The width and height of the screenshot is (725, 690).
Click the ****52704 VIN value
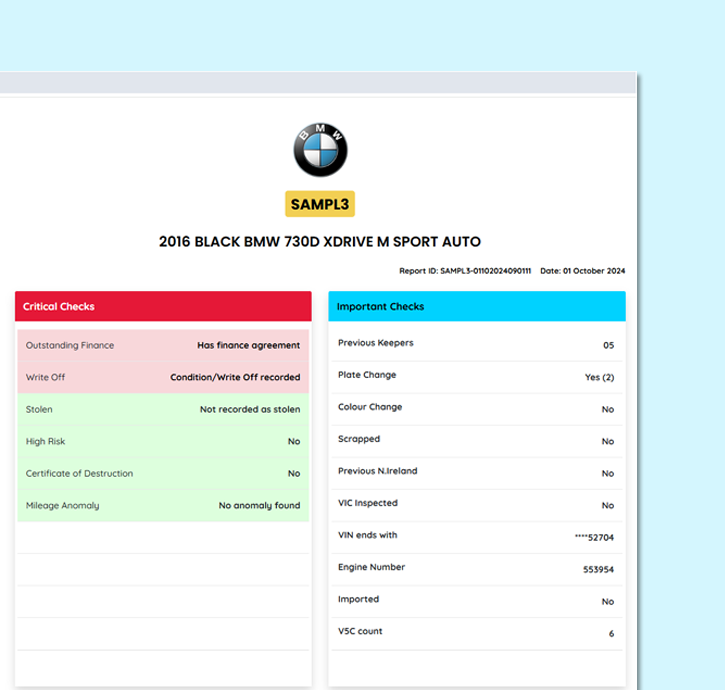[594, 537]
